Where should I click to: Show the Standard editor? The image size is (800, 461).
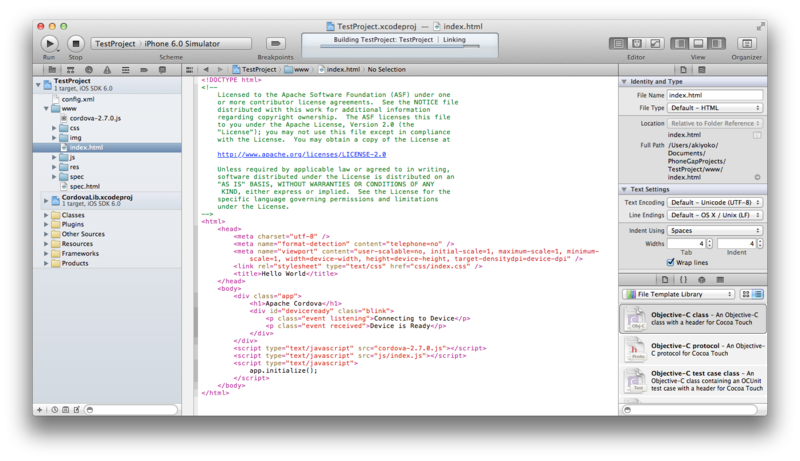click(618, 44)
